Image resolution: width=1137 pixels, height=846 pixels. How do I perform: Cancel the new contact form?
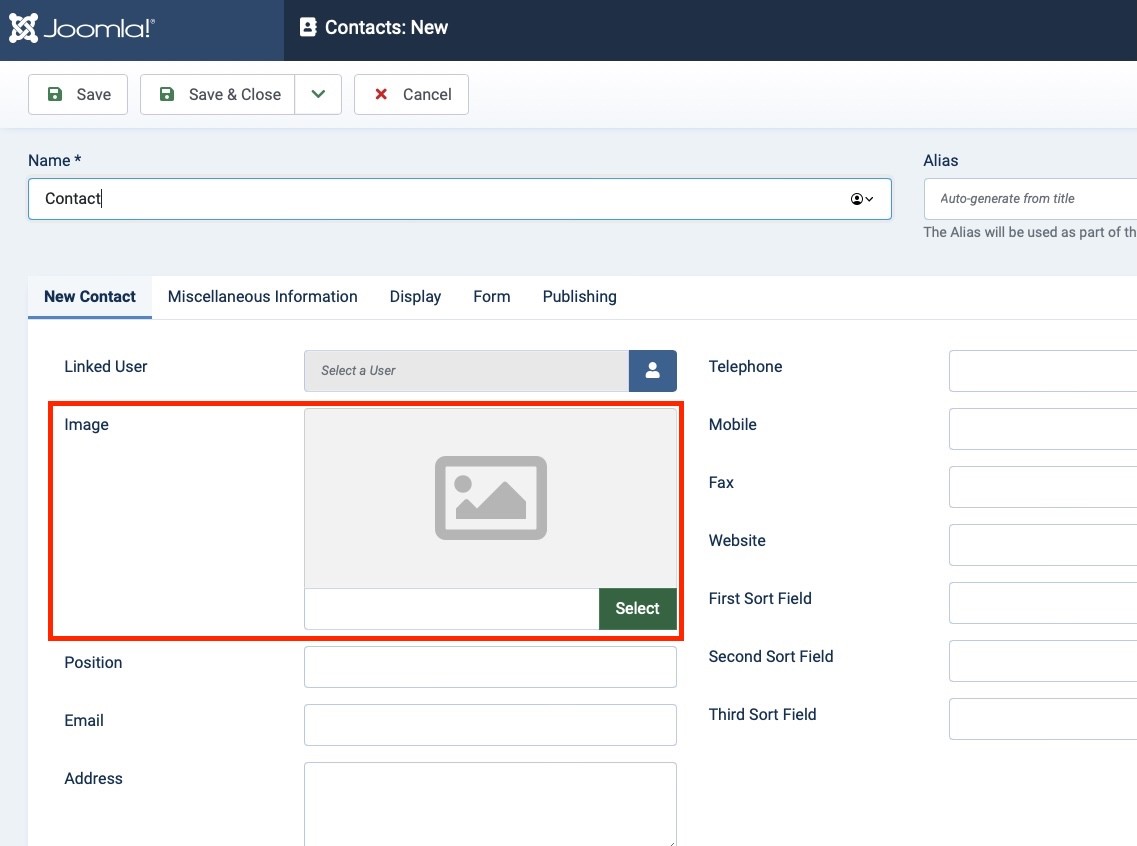tap(411, 94)
